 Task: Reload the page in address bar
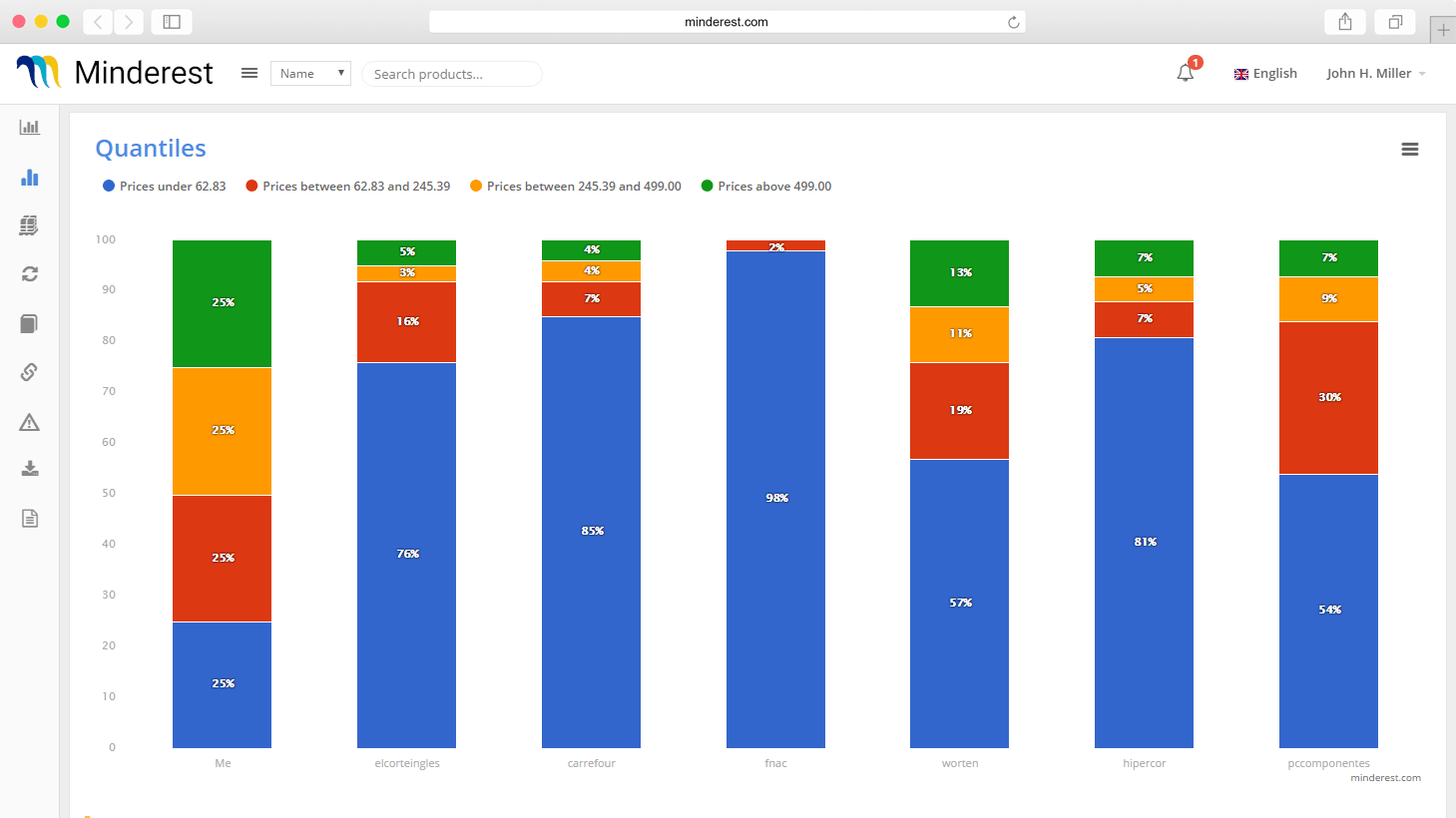[x=1013, y=22]
